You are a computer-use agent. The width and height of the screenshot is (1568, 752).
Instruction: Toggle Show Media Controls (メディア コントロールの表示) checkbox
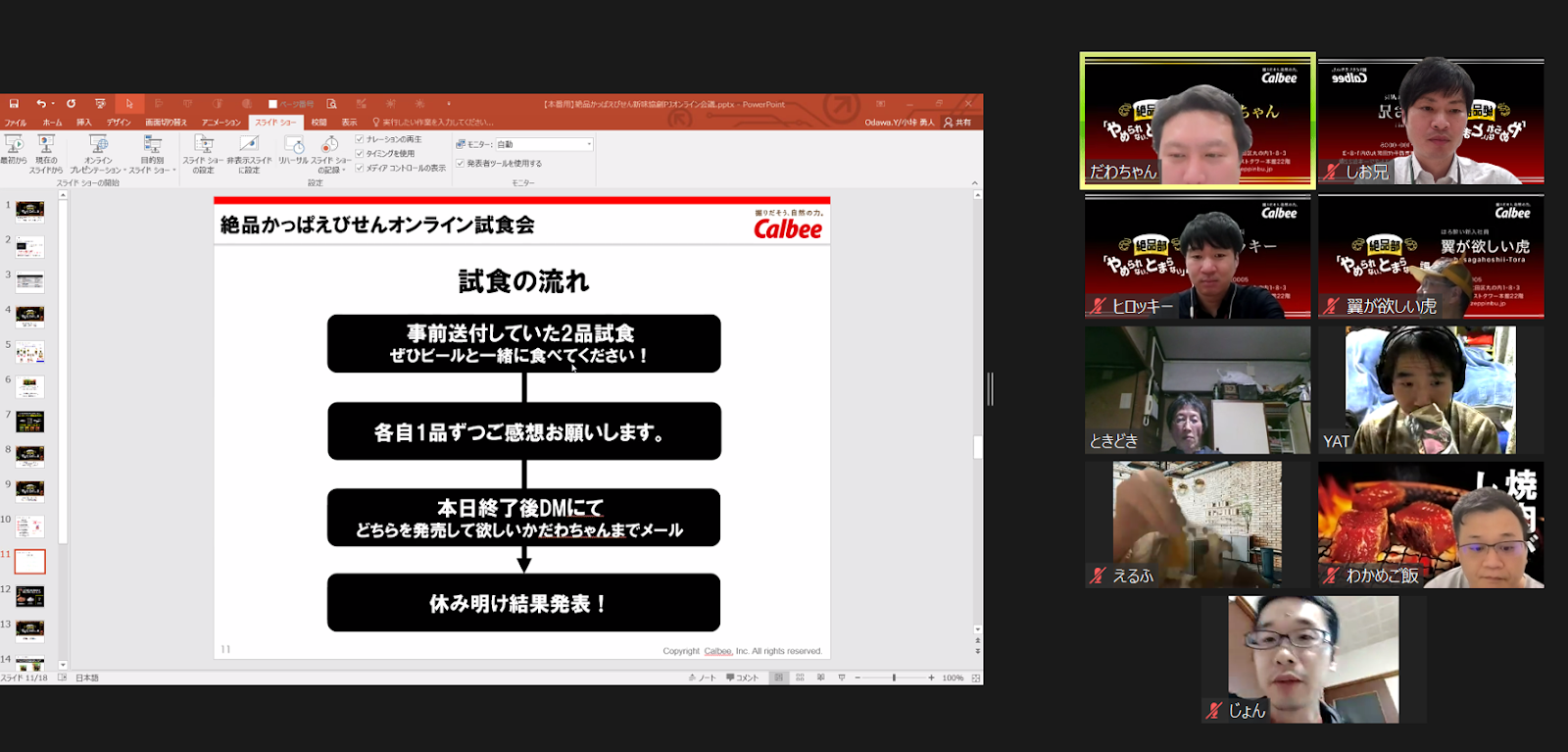coord(360,168)
